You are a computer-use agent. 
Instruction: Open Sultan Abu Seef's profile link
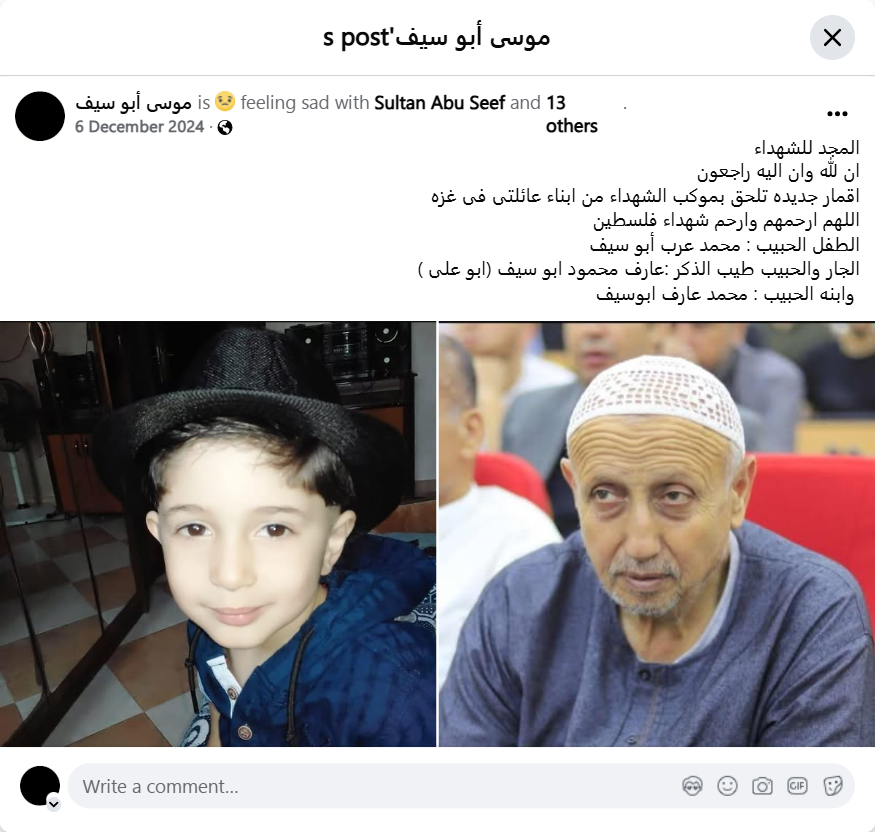[439, 103]
